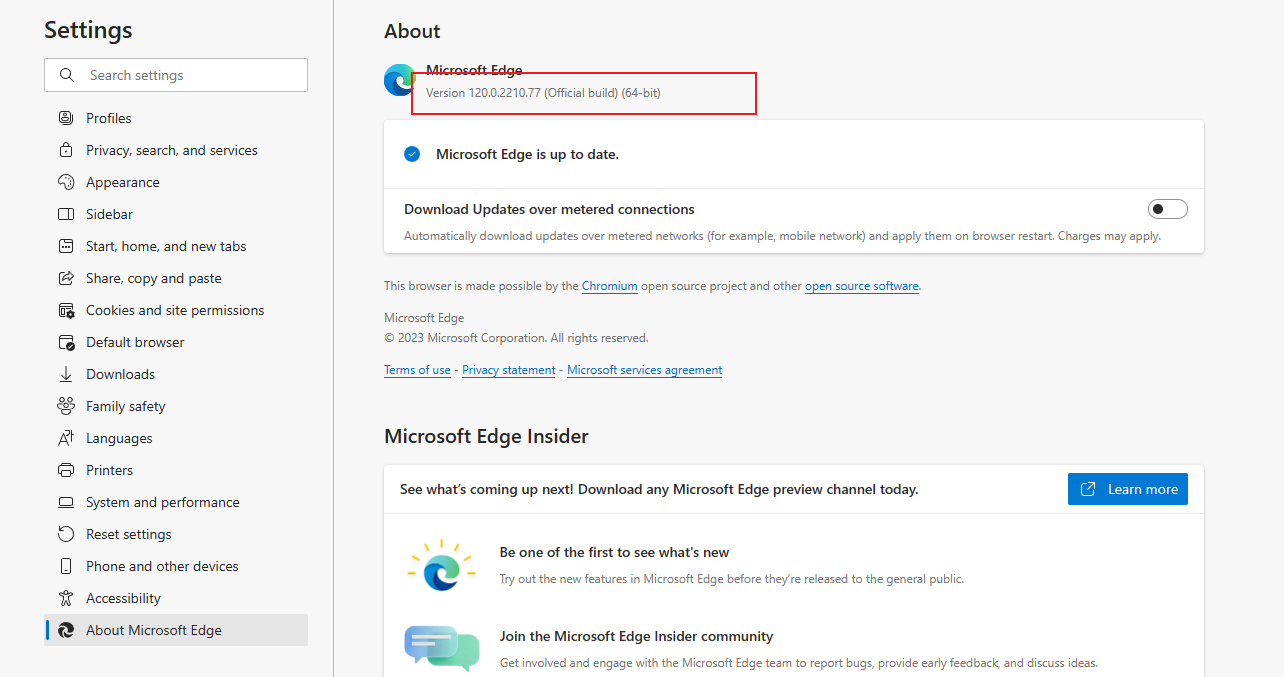The height and width of the screenshot is (677, 1284).
Task: Click the 2023 Microsoft Corporation copyright text
Action: [x=516, y=338]
